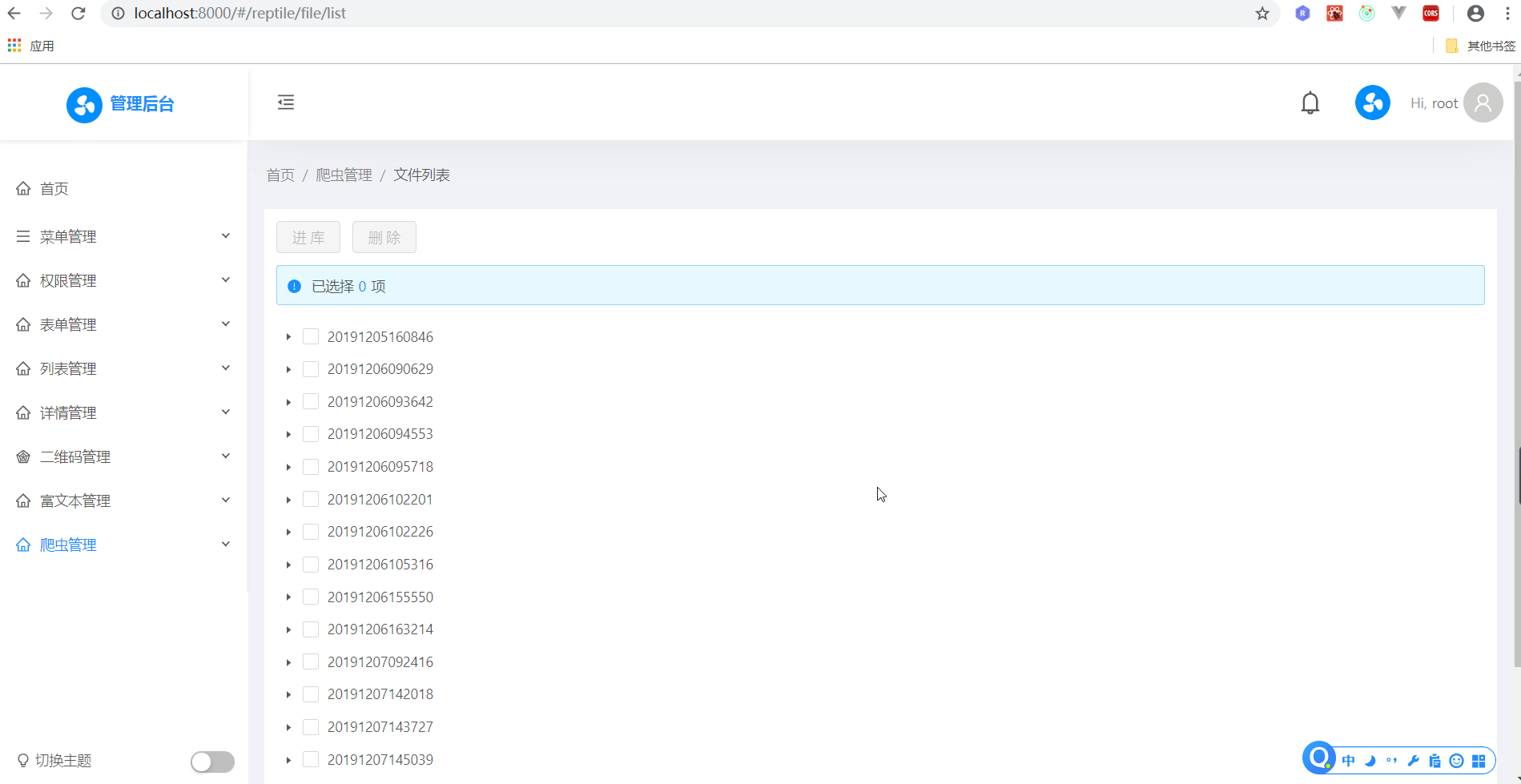Click the browser address bar
This screenshot has height=784, width=1521.
(689, 14)
